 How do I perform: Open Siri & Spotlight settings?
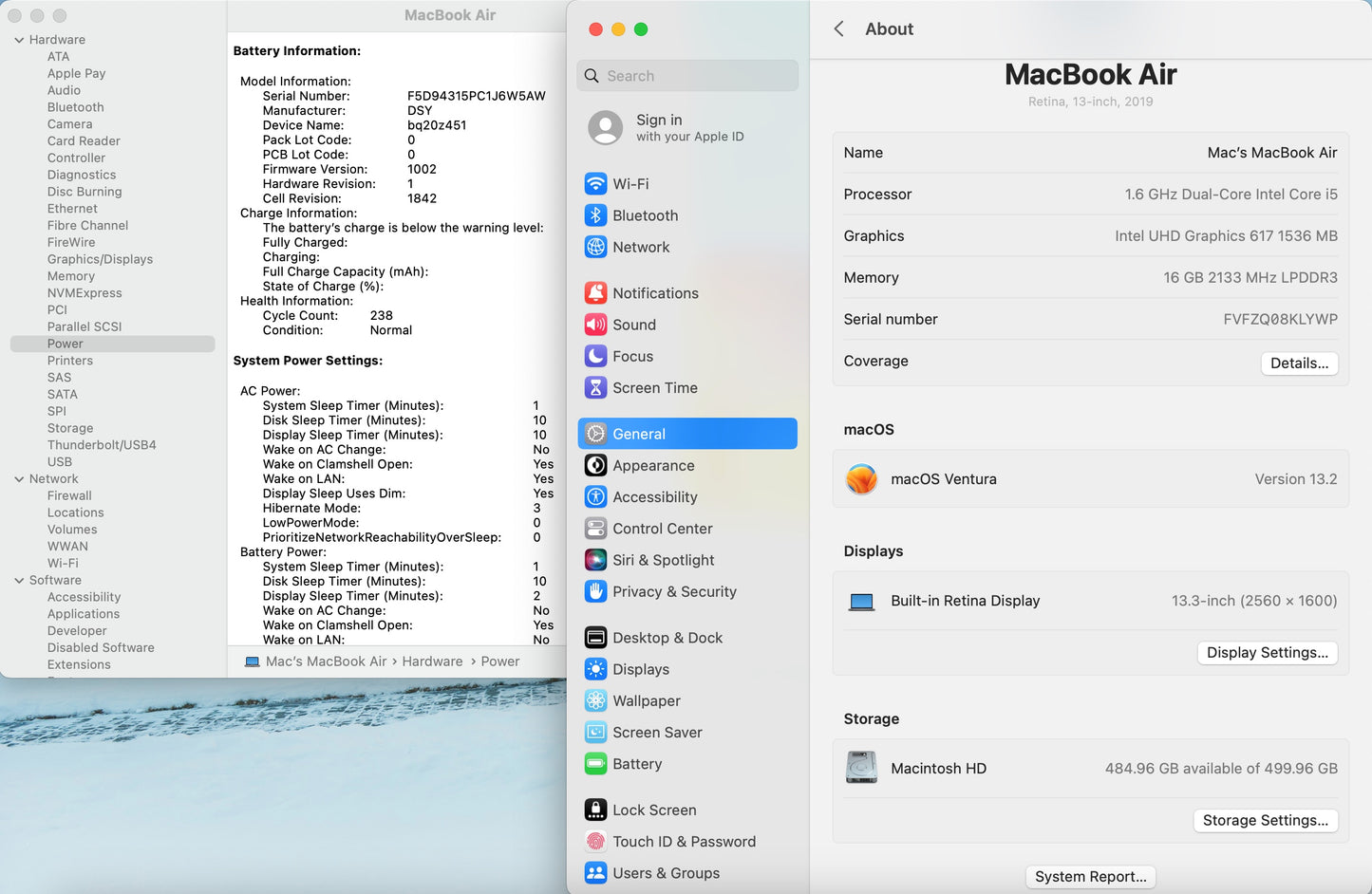click(663, 560)
